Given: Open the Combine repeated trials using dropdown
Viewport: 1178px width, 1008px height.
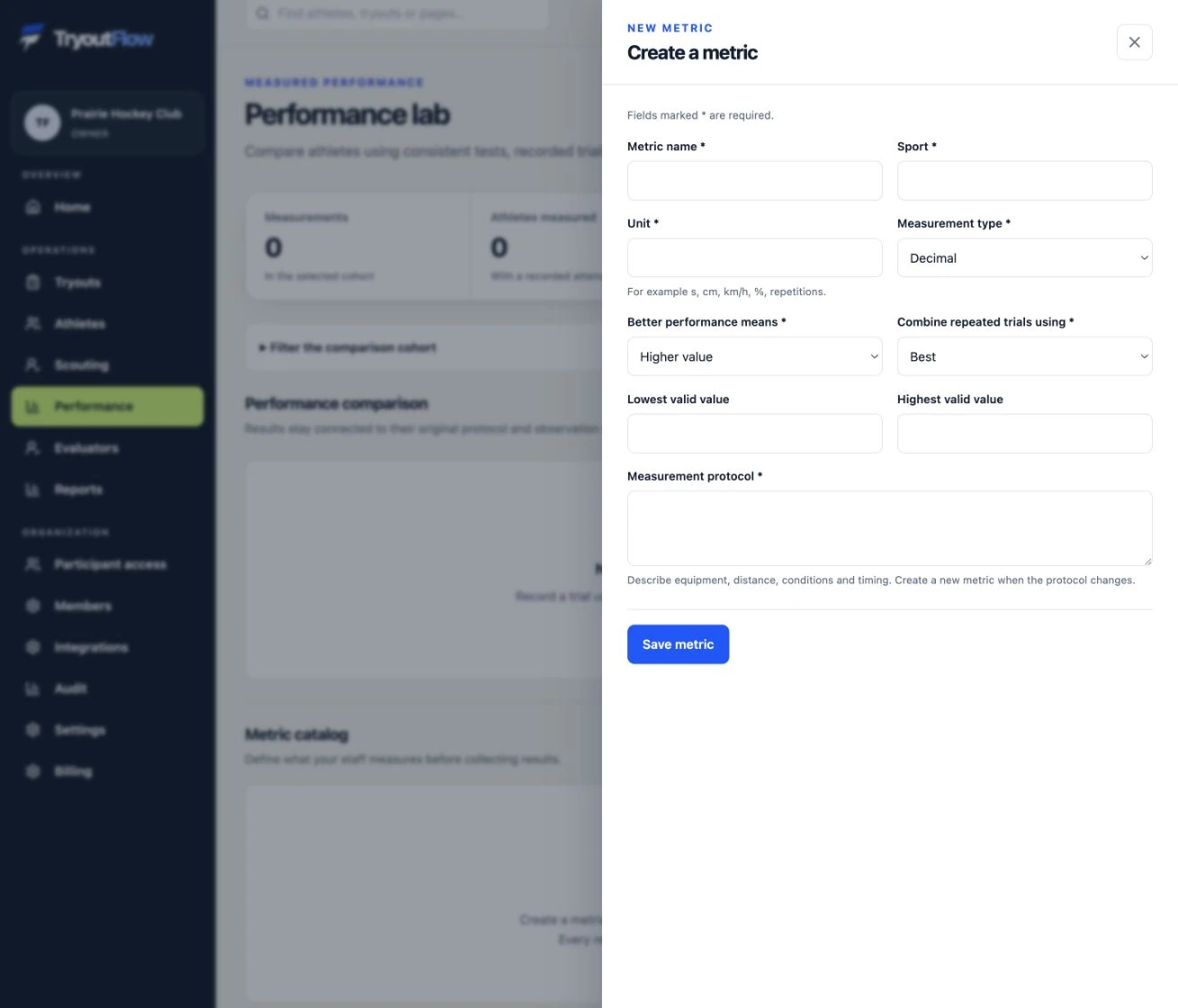Looking at the screenshot, I should (x=1024, y=356).
